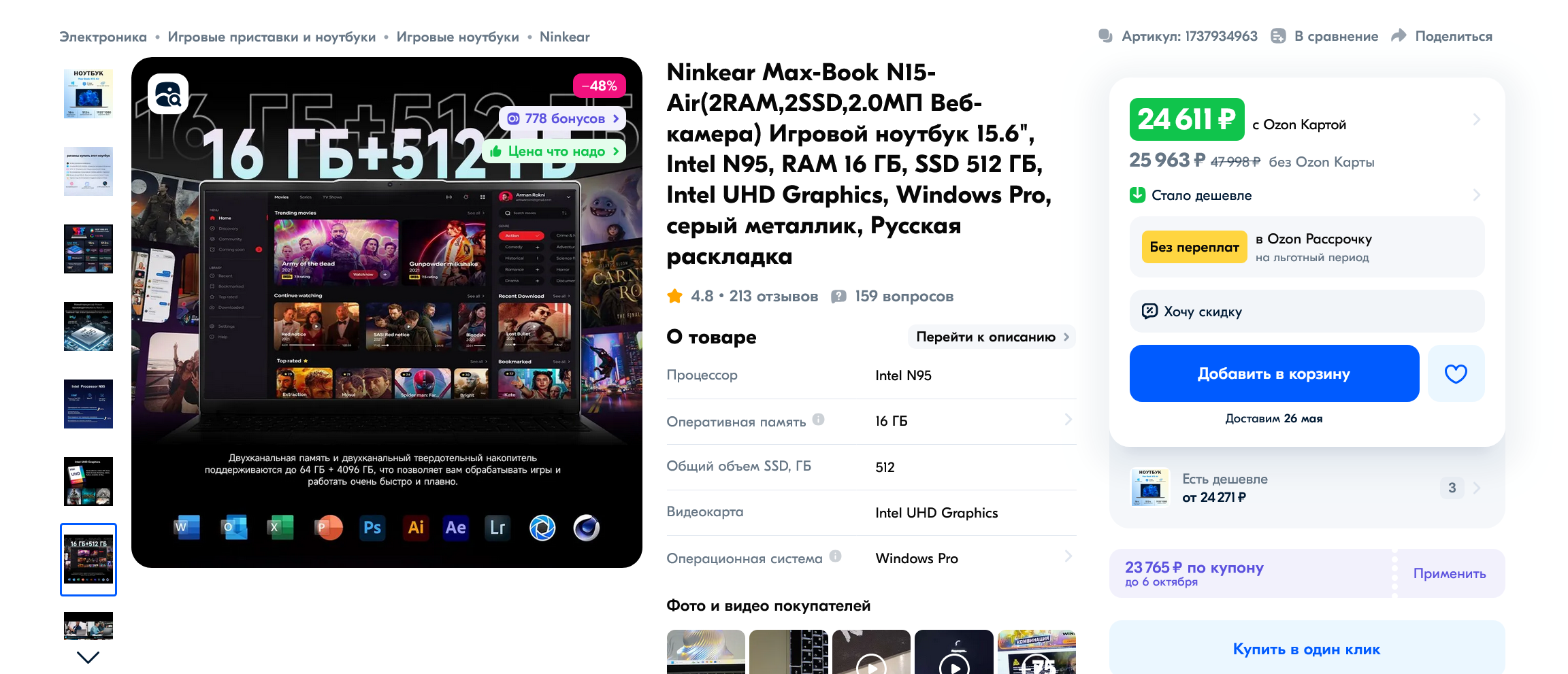The width and height of the screenshot is (1568, 674).
Task: Click the article number copy icon
Action: pos(1106,36)
